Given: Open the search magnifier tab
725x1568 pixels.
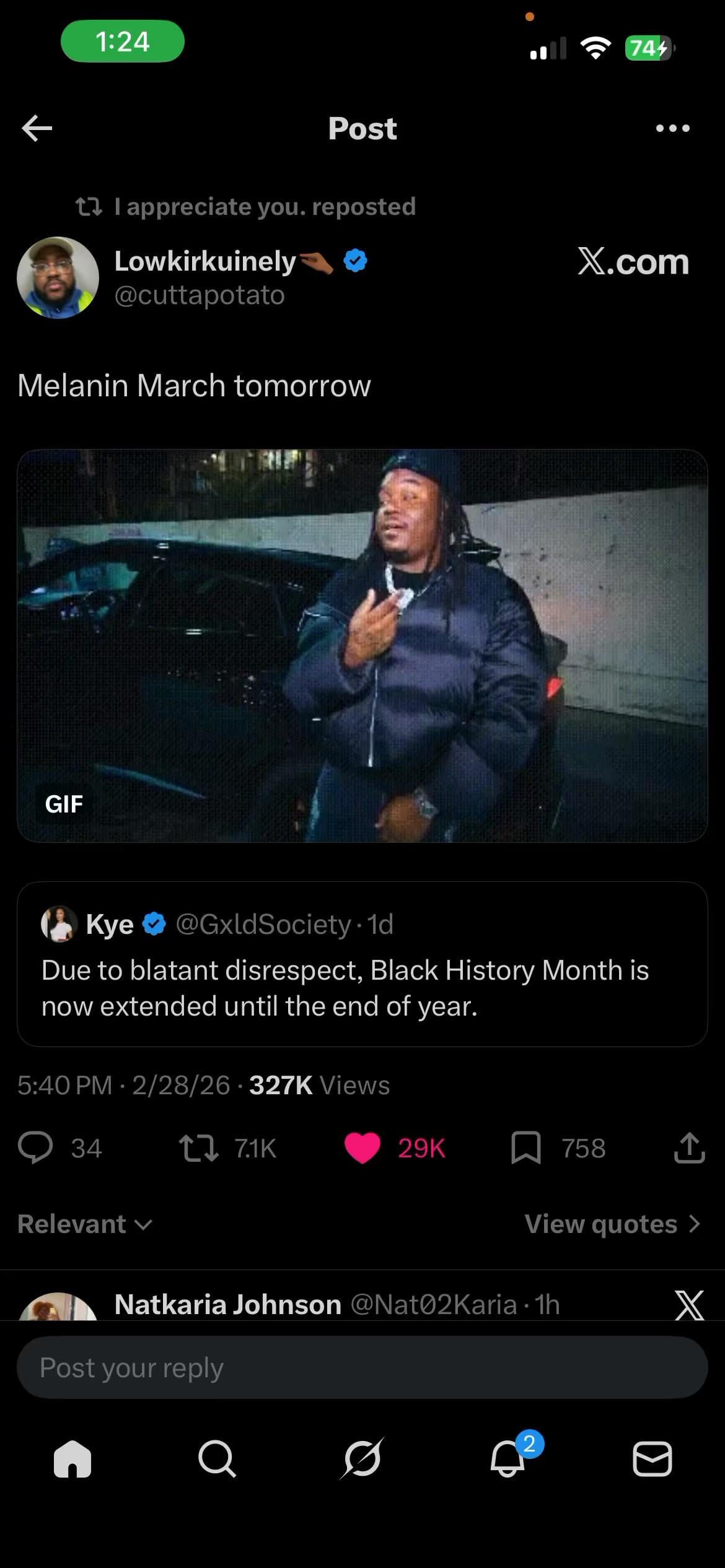Looking at the screenshot, I should (x=217, y=1459).
